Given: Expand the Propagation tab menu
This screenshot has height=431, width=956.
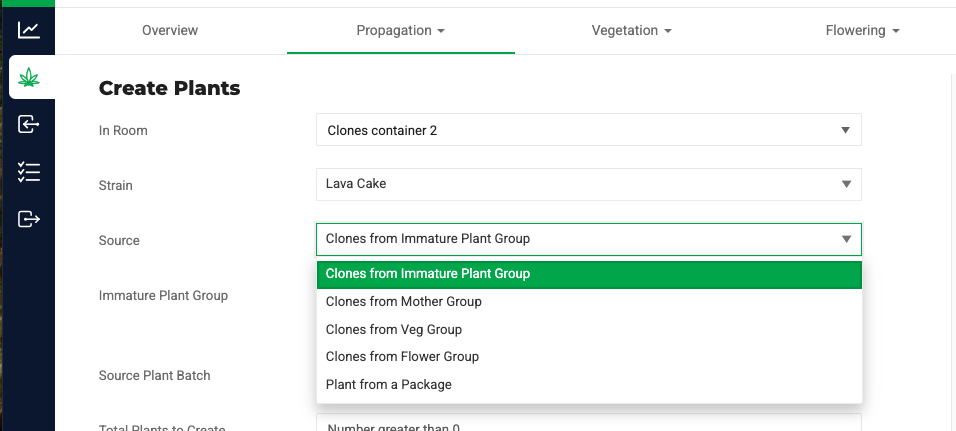Looking at the screenshot, I should (x=400, y=30).
